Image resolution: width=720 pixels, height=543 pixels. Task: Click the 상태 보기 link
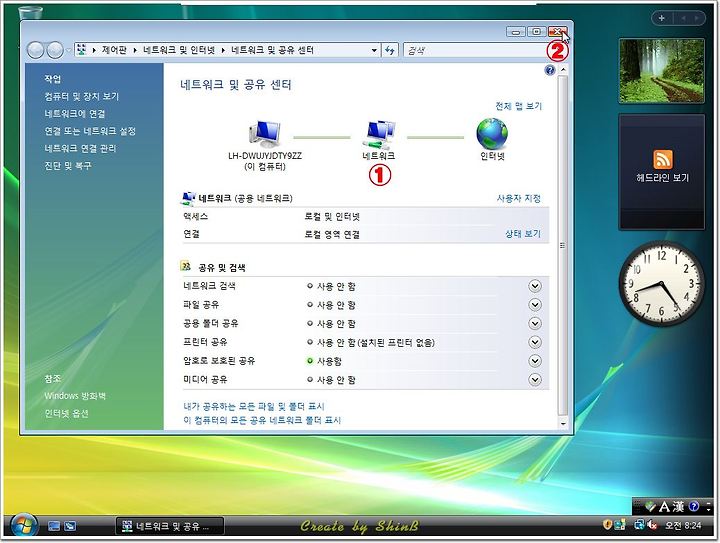(523, 234)
